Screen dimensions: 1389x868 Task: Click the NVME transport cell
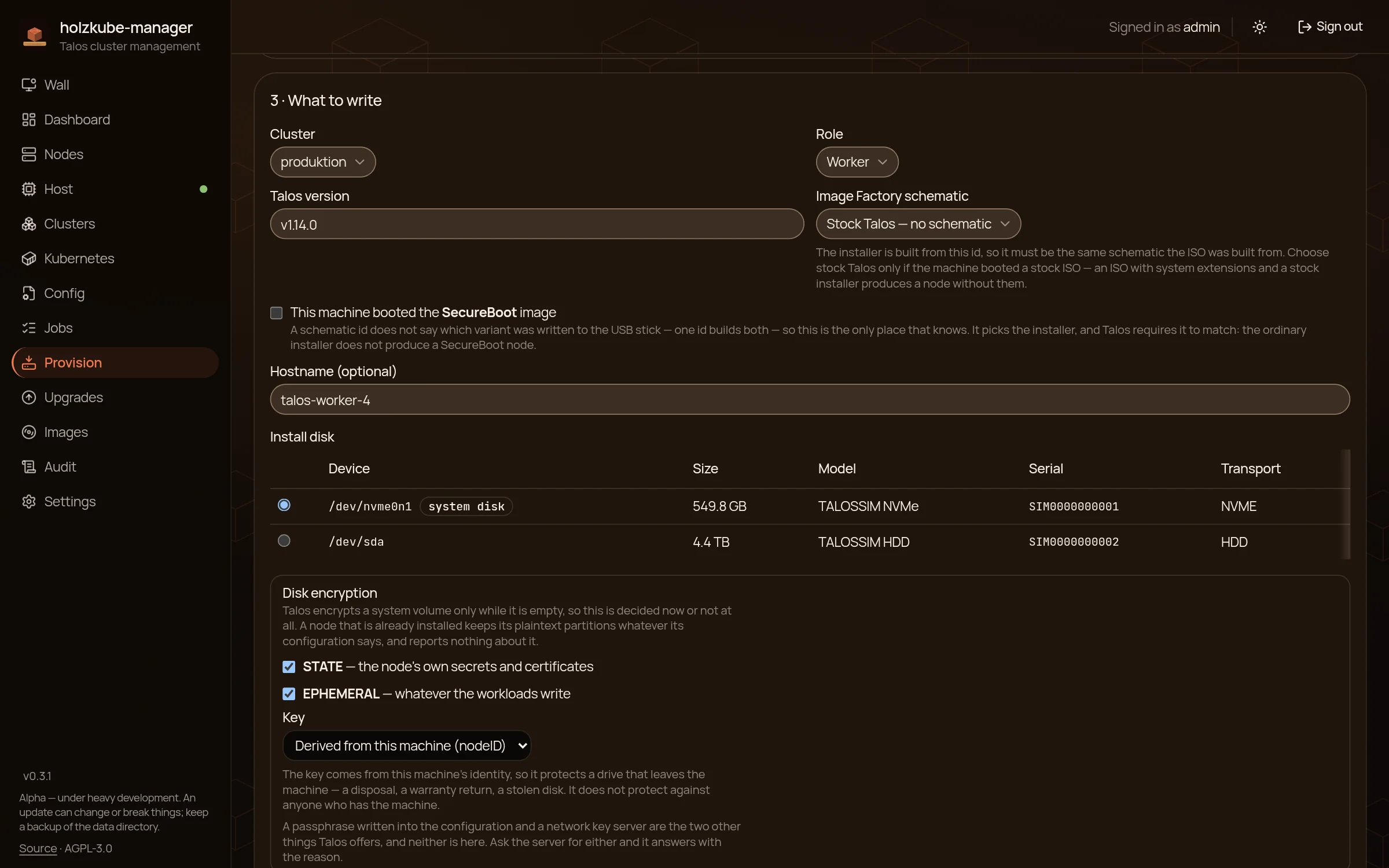click(x=1239, y=506)
